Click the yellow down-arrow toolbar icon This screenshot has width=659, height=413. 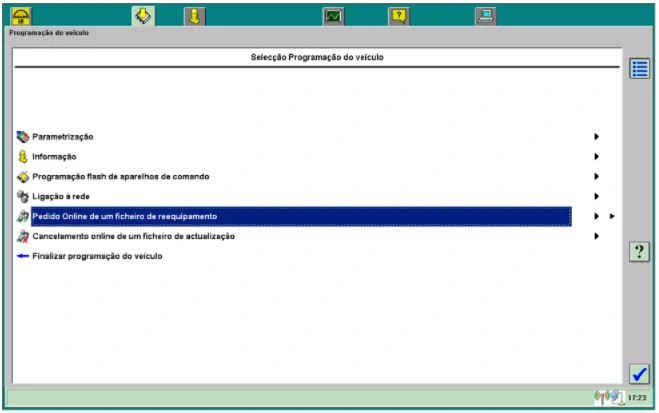click(194, 15)
